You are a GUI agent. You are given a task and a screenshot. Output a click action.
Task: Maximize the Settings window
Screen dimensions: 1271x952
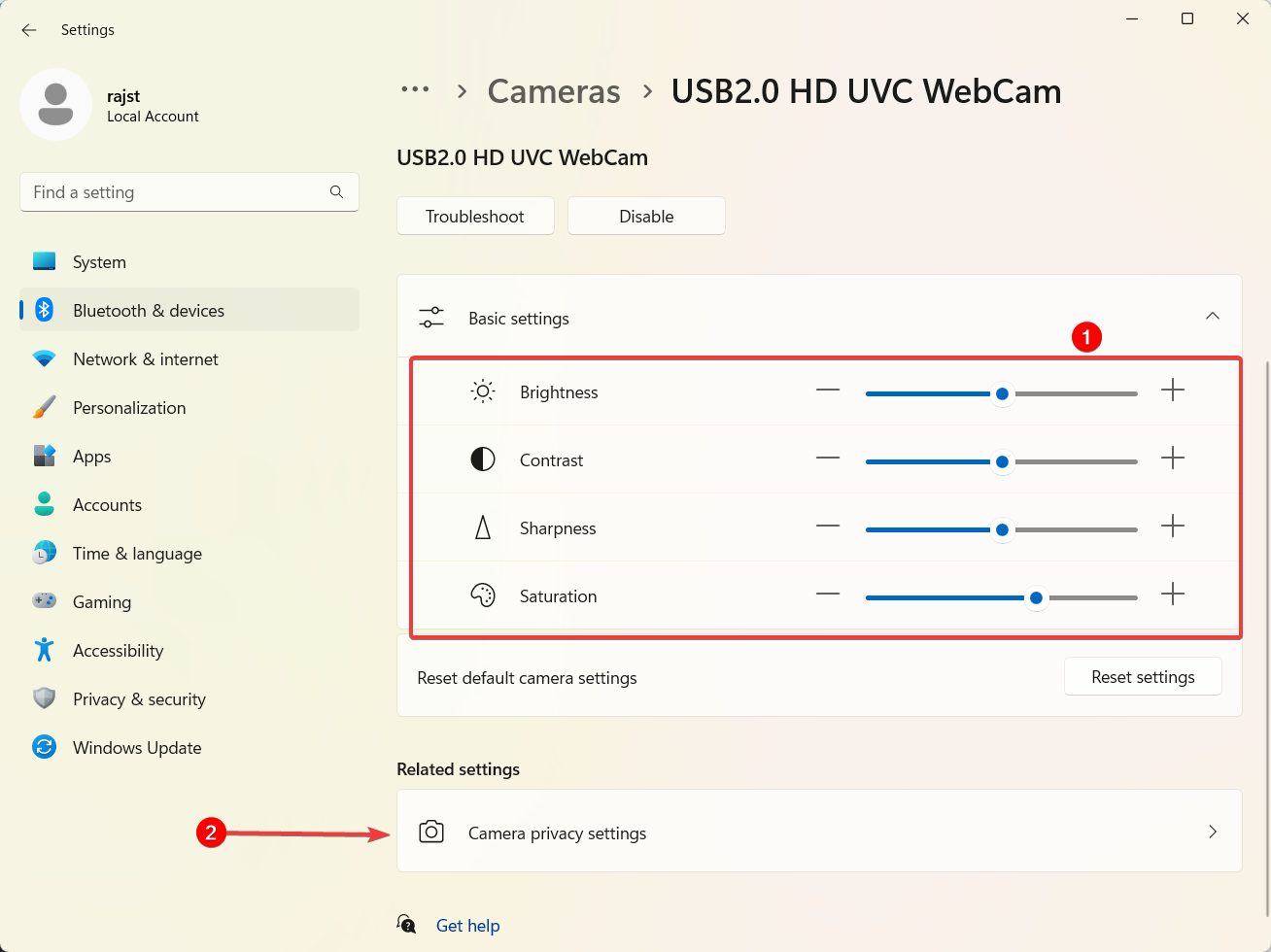tap(1187, 18)
